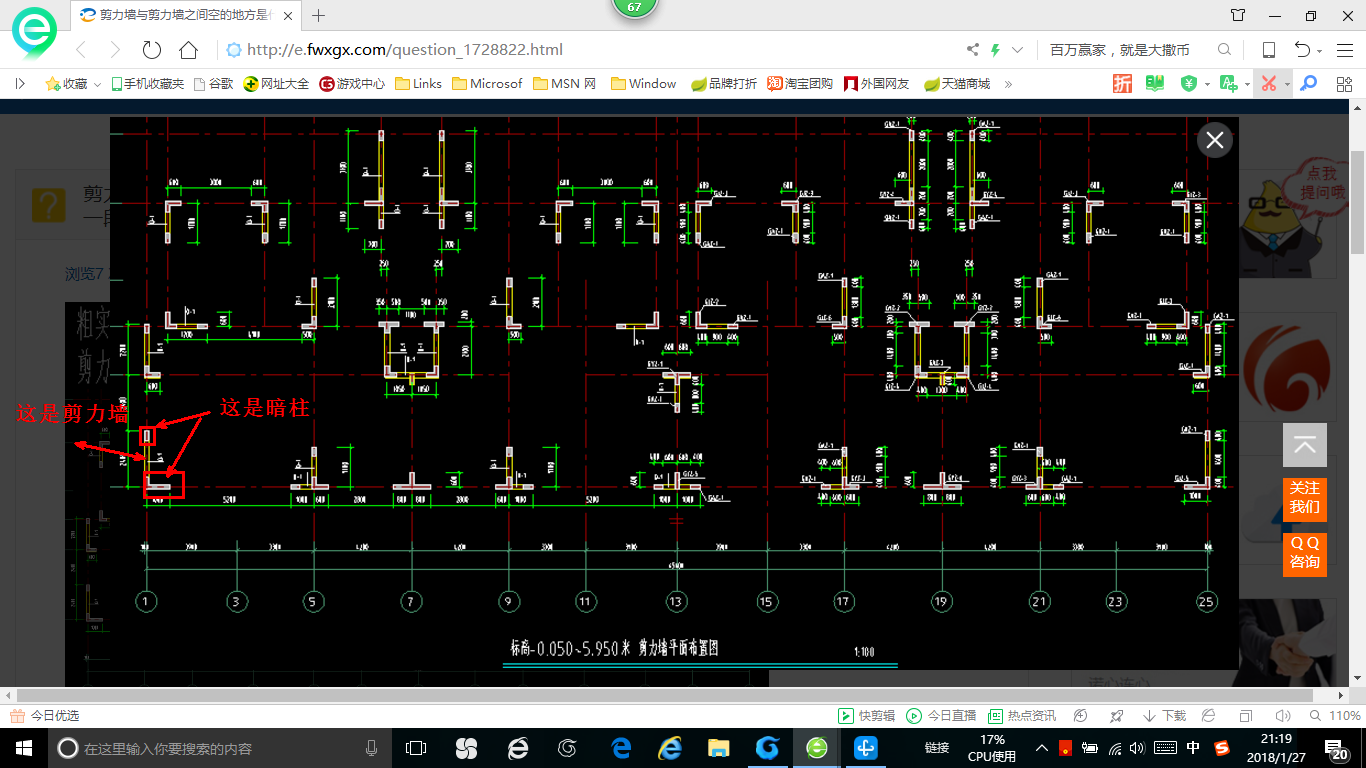Click the green shield ¥ extension icon
The image size is (1366, 768).
pos(1189,84)
